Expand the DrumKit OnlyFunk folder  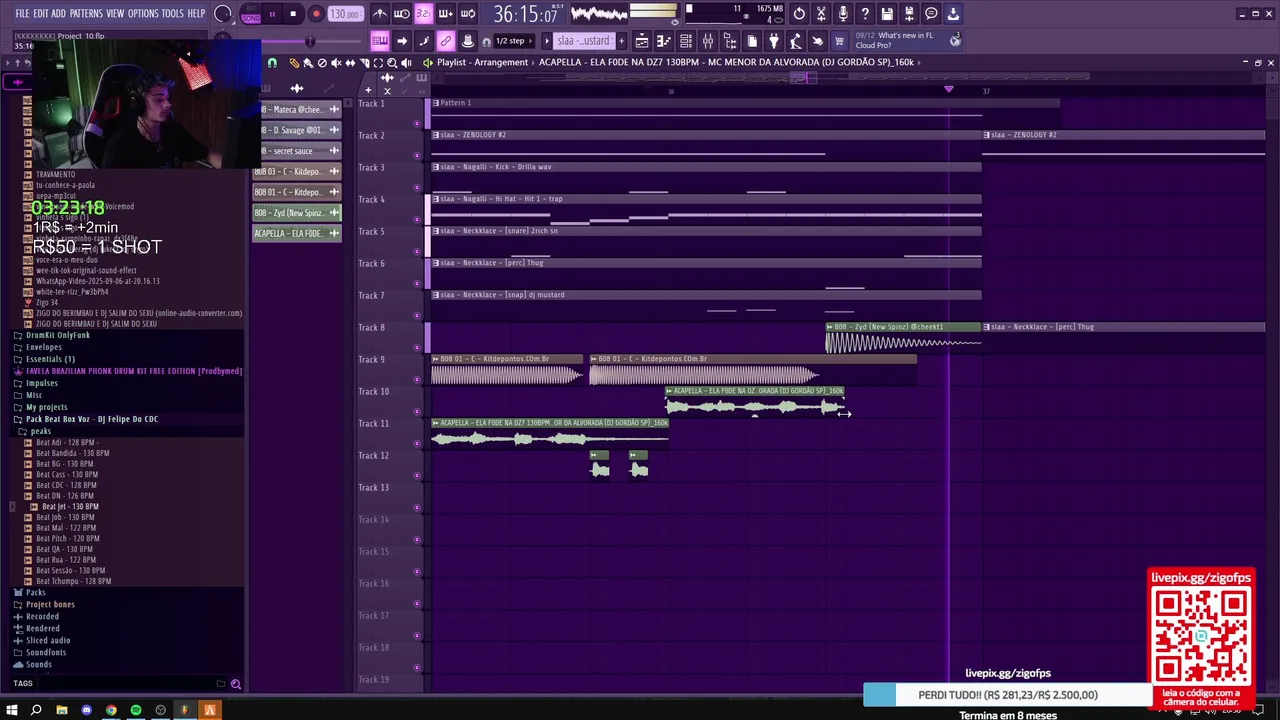[57, 335]
